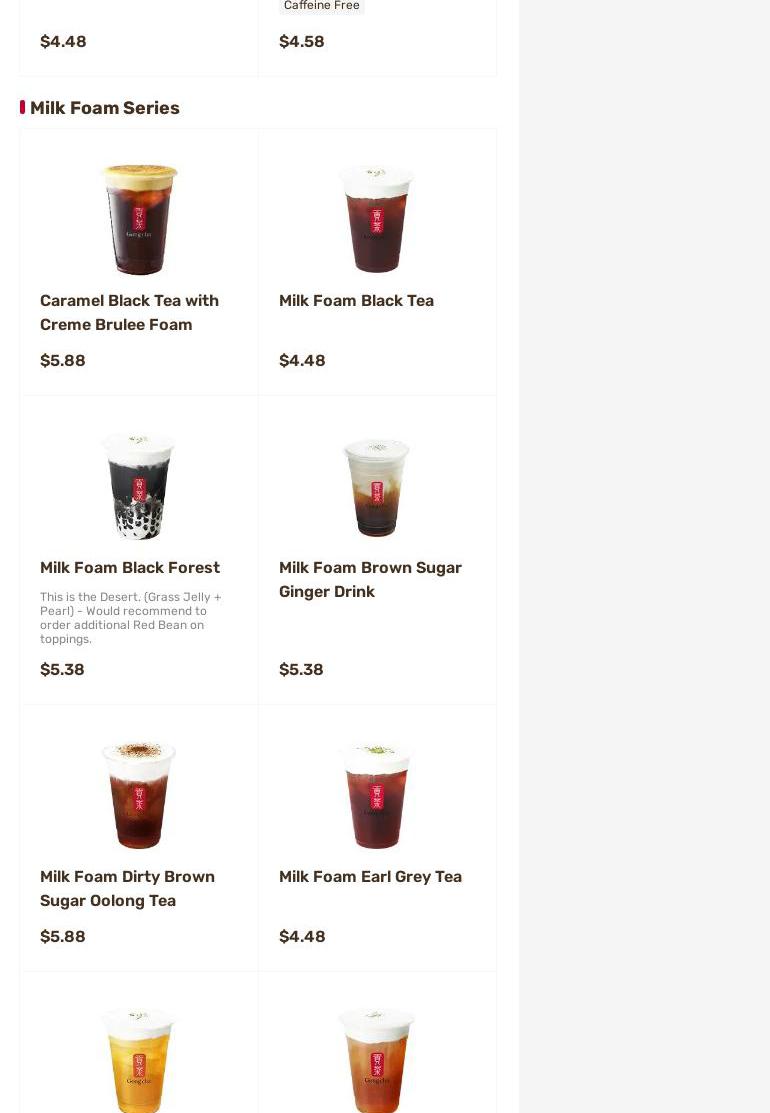
Task: Open Milk Foam Brown Sugar Ginger Drink photo
Action: click(377, 487)
